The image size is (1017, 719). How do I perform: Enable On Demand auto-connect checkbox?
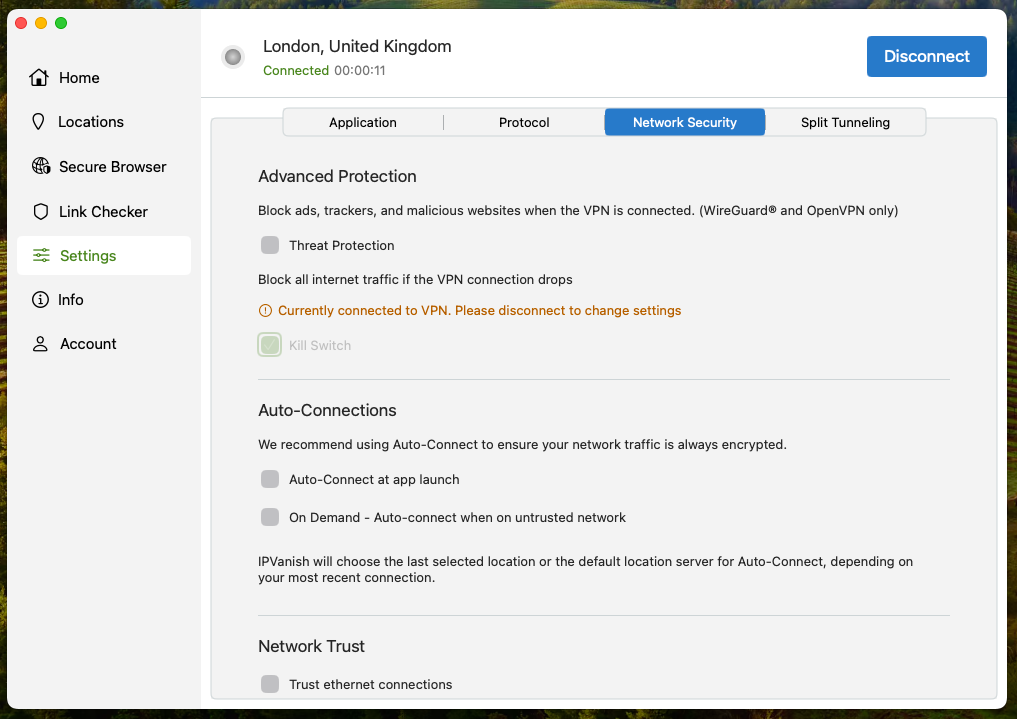coord(270,517)
